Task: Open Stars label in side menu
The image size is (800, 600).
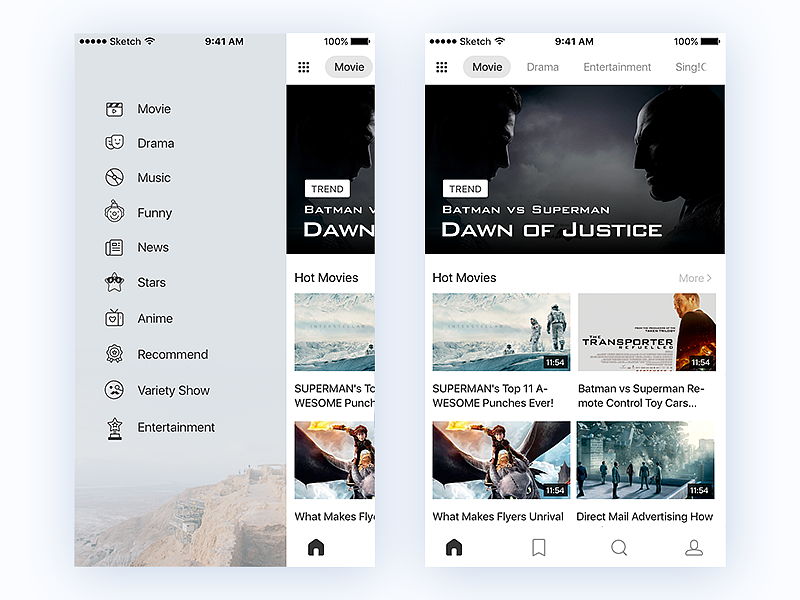Action: [152, 282]
